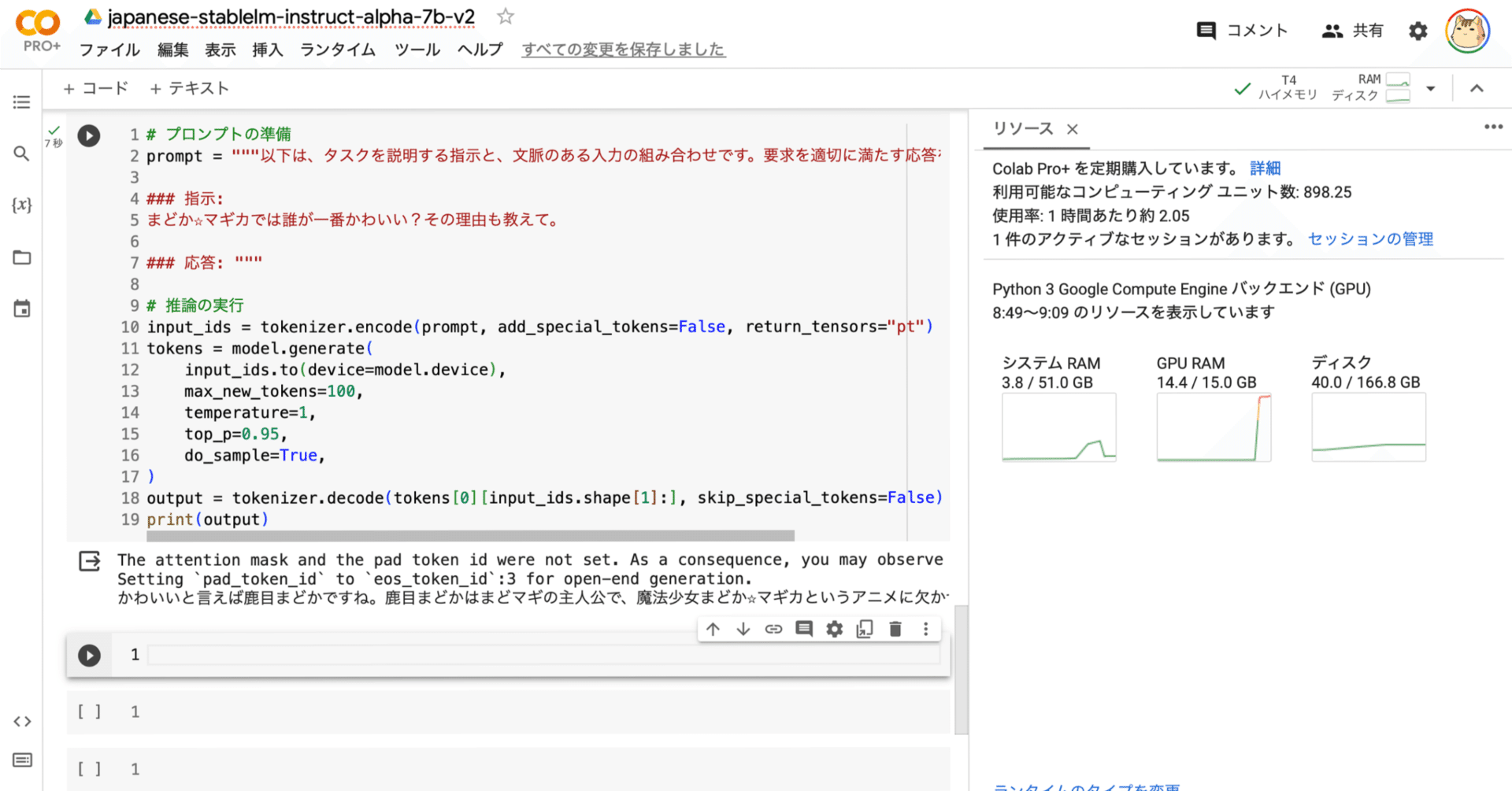Open the notebook search panel
The width and height of the screenshot is (1512, 791).
21,153
